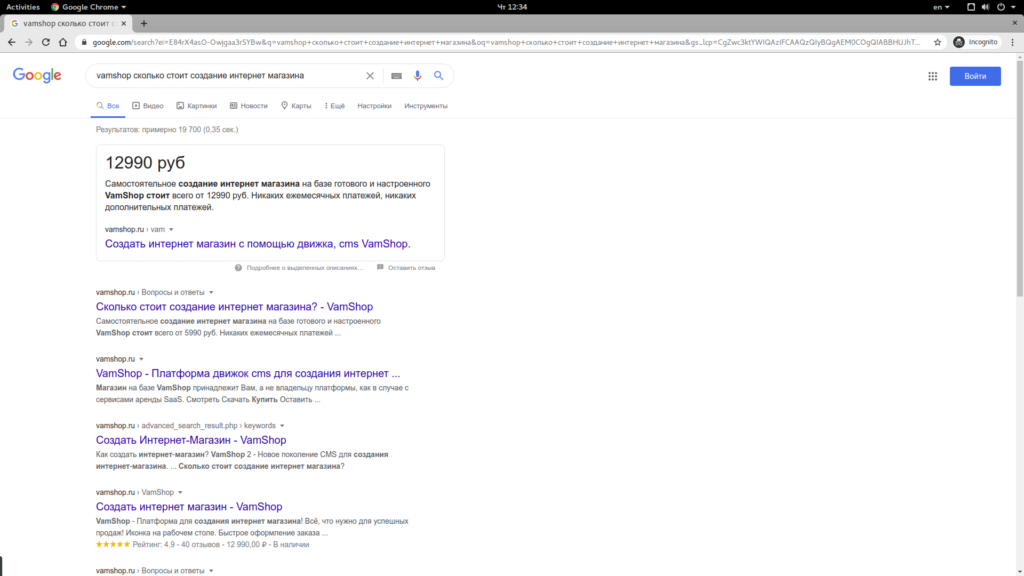Image resolution: width=1024 pixels, height=576 pixels.
Task: Open result Сколько стоит создание интернет магазина?
Action: pos(234,306)
